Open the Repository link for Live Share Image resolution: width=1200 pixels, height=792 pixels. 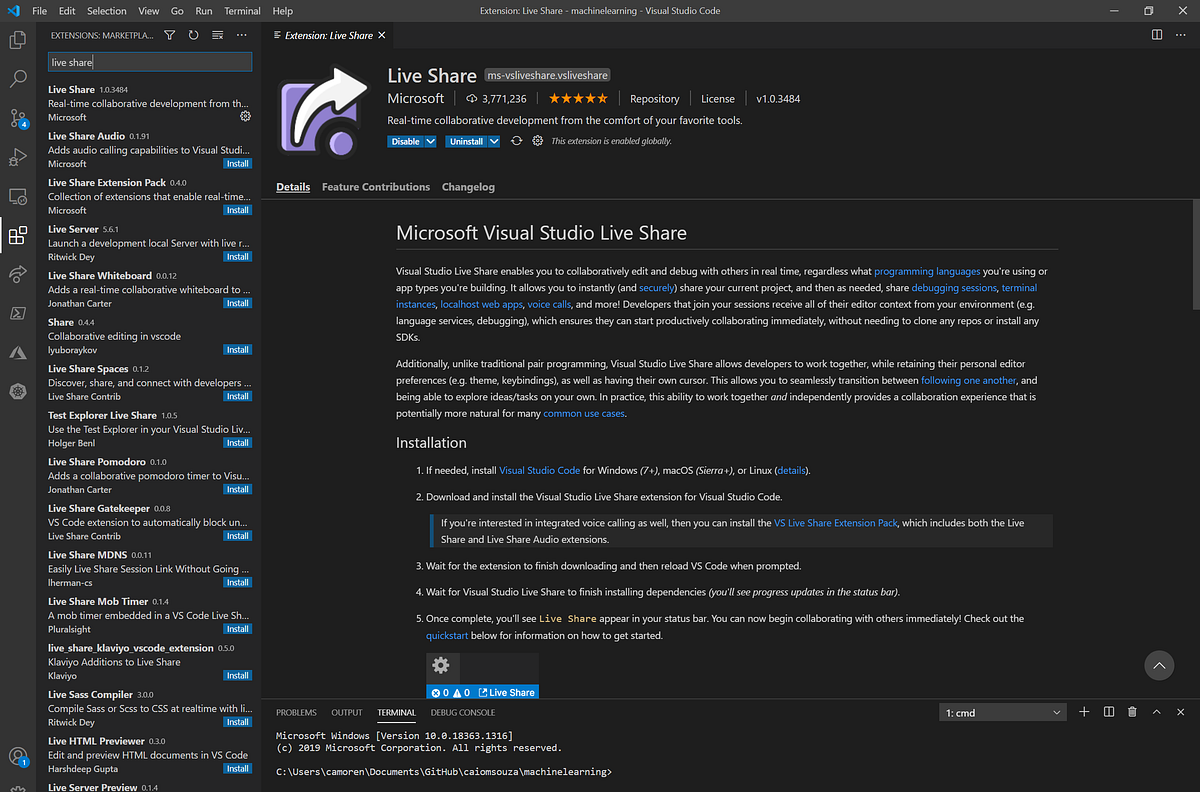(654, 98)
